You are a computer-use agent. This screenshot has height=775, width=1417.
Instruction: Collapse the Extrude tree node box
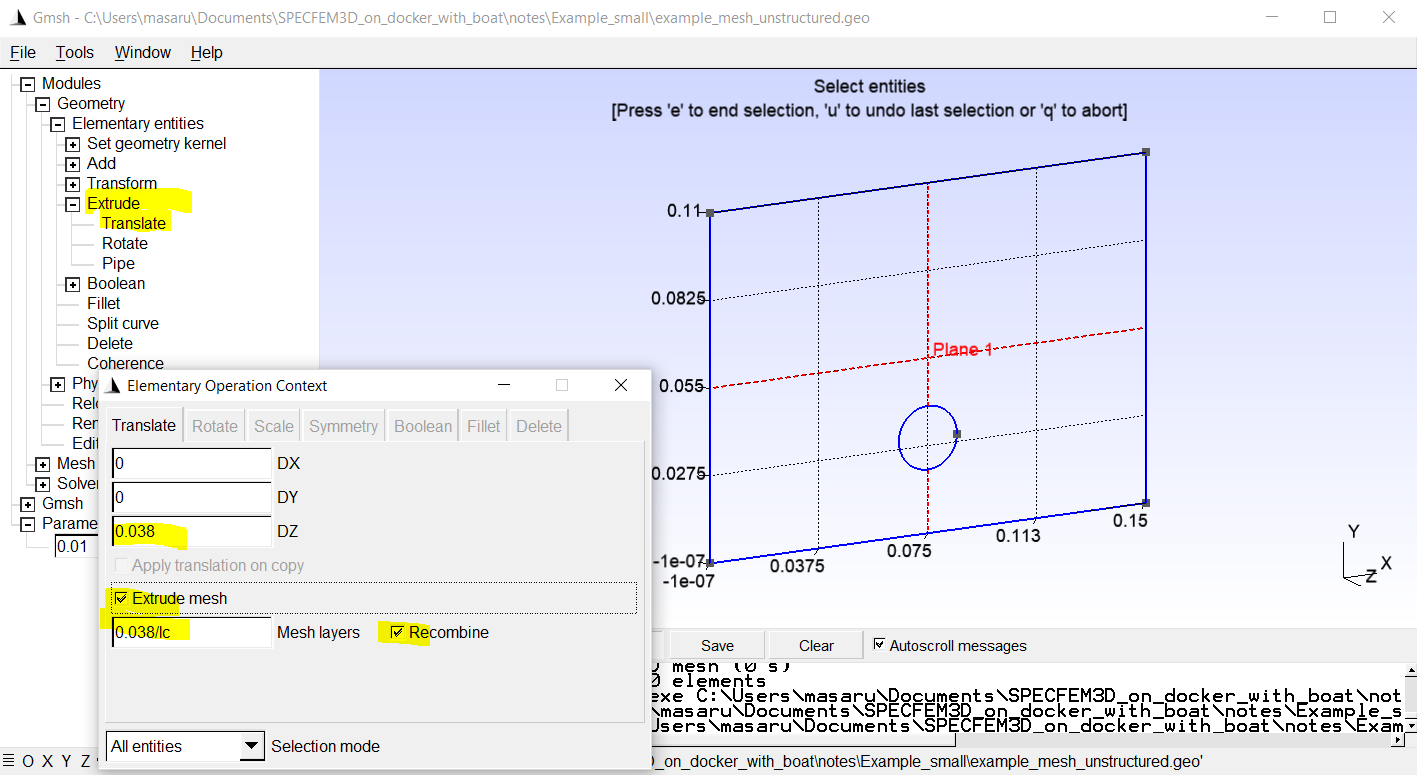click(x=73, y=204)
